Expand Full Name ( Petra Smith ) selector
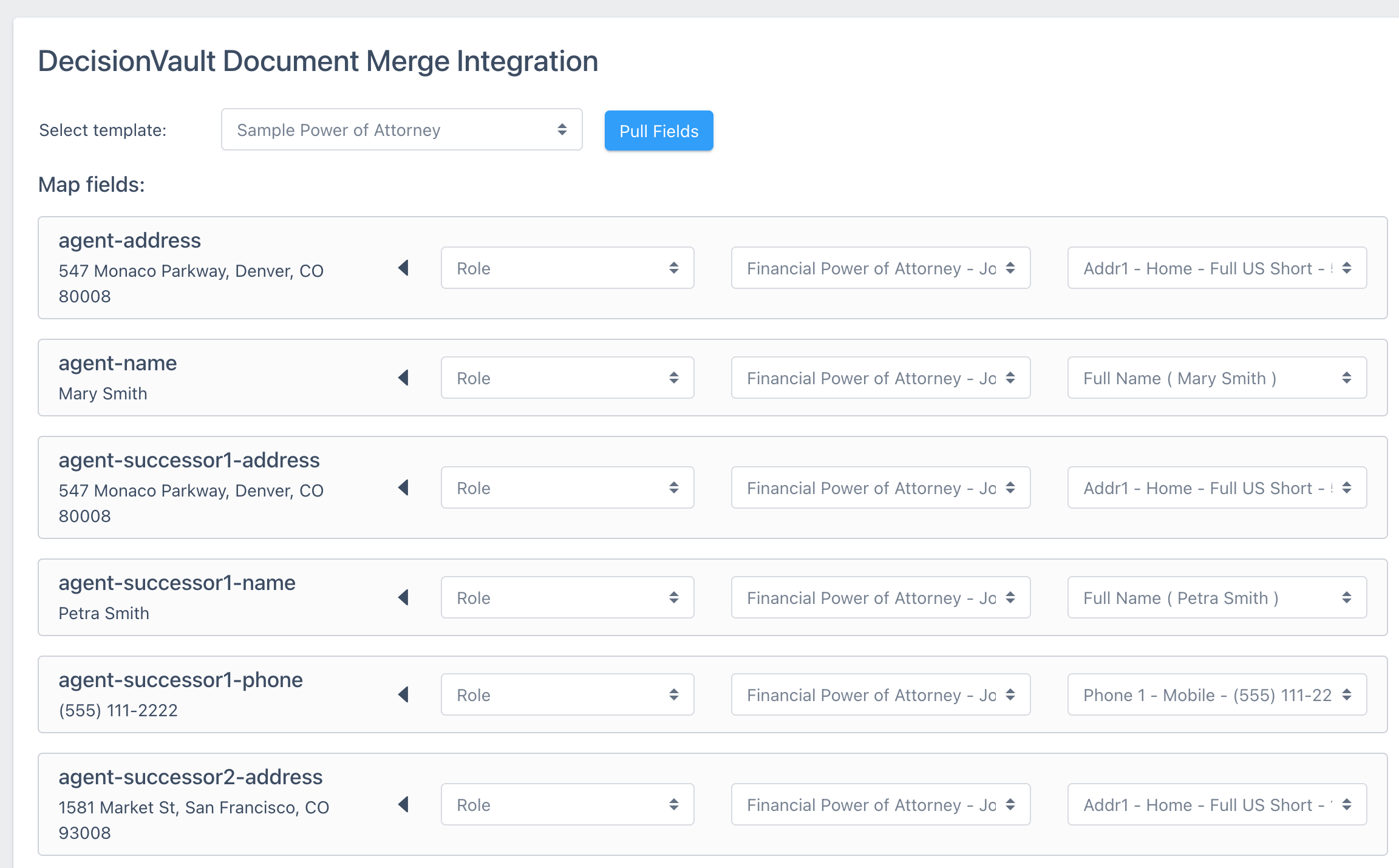 1216,597
